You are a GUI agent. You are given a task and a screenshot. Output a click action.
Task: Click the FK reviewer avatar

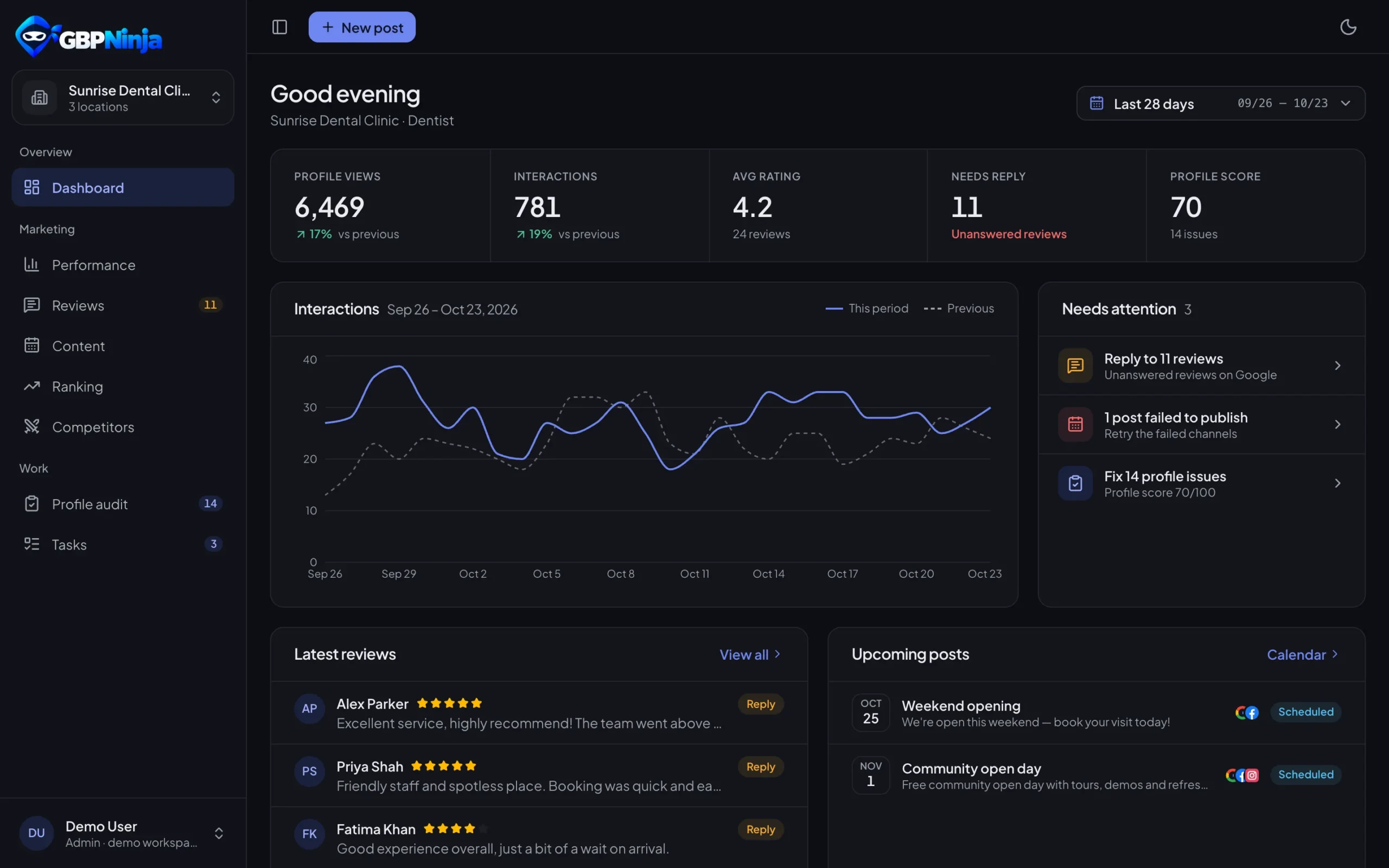tap(309, 834)
